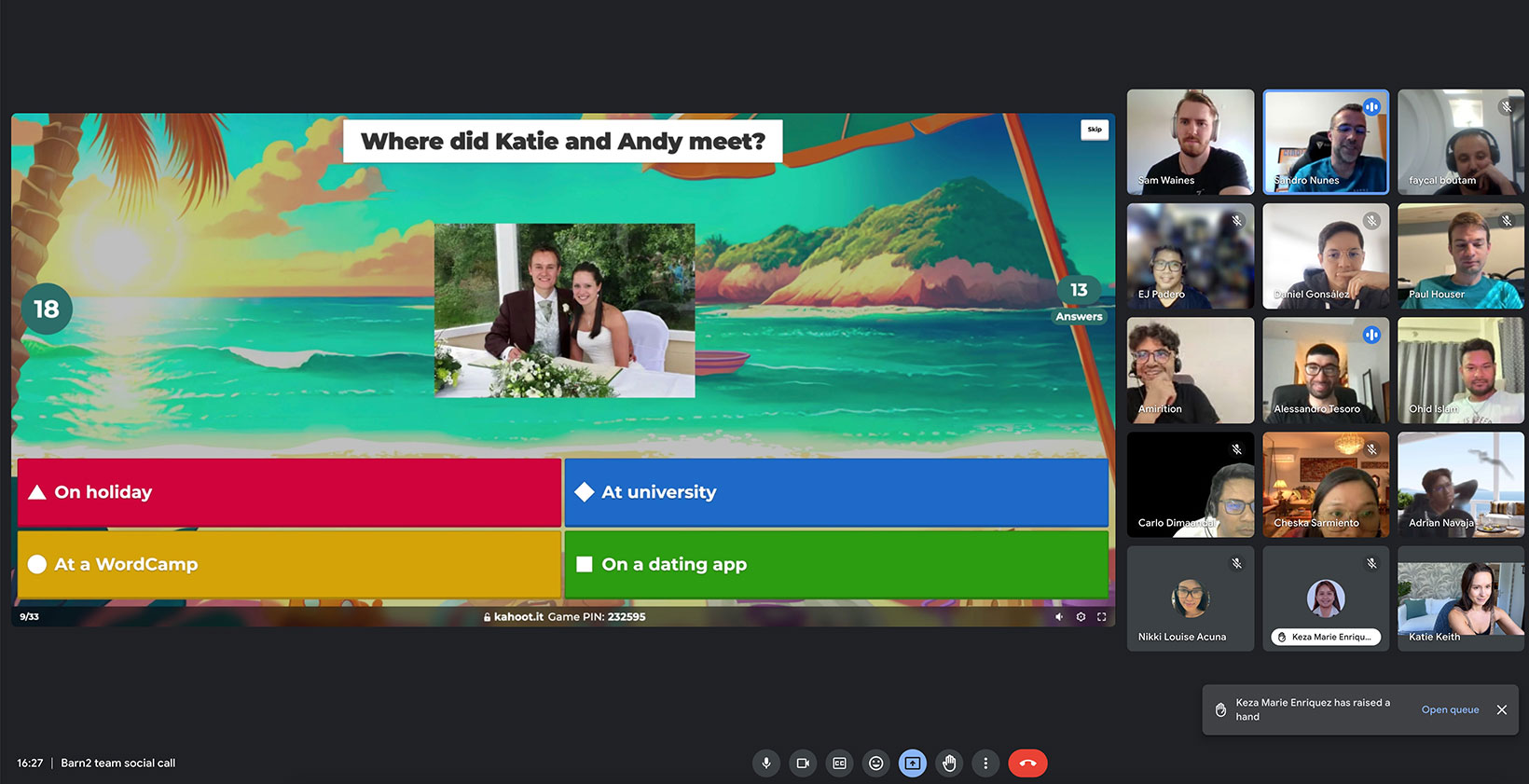The image size is (1529, 784).
Task: Open the three-dot more options menu
Action: 985,763
